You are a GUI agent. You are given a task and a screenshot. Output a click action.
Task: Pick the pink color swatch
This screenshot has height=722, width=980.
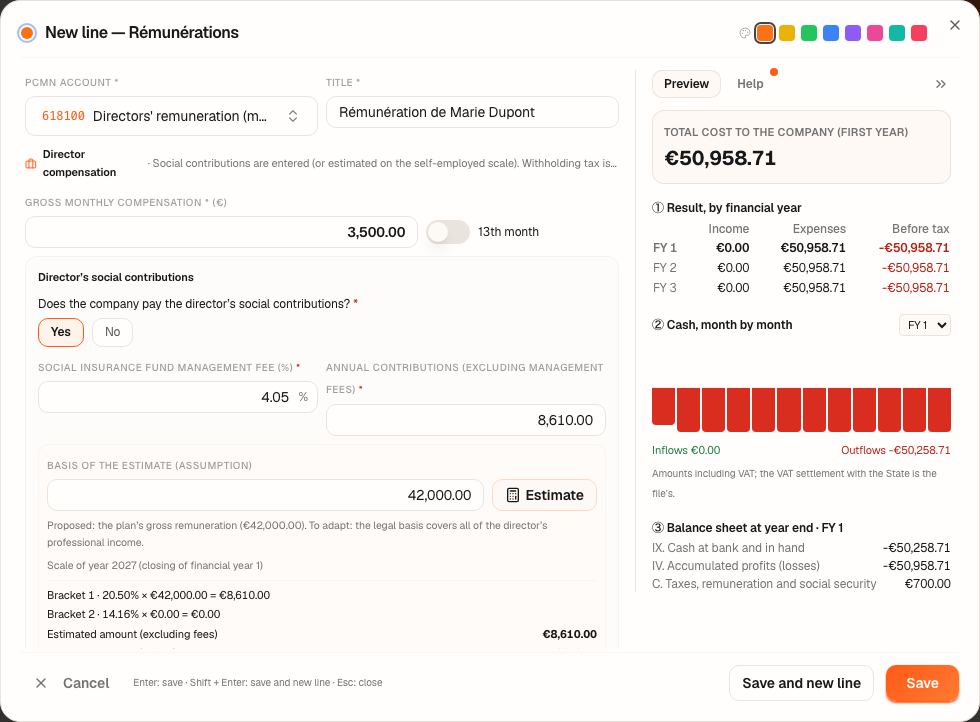[x=875, y=33]
